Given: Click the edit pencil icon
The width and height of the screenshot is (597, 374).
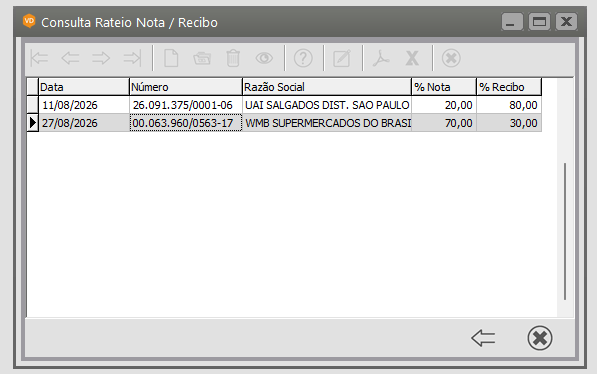Looking at the screenshot, I should [342, 58].
